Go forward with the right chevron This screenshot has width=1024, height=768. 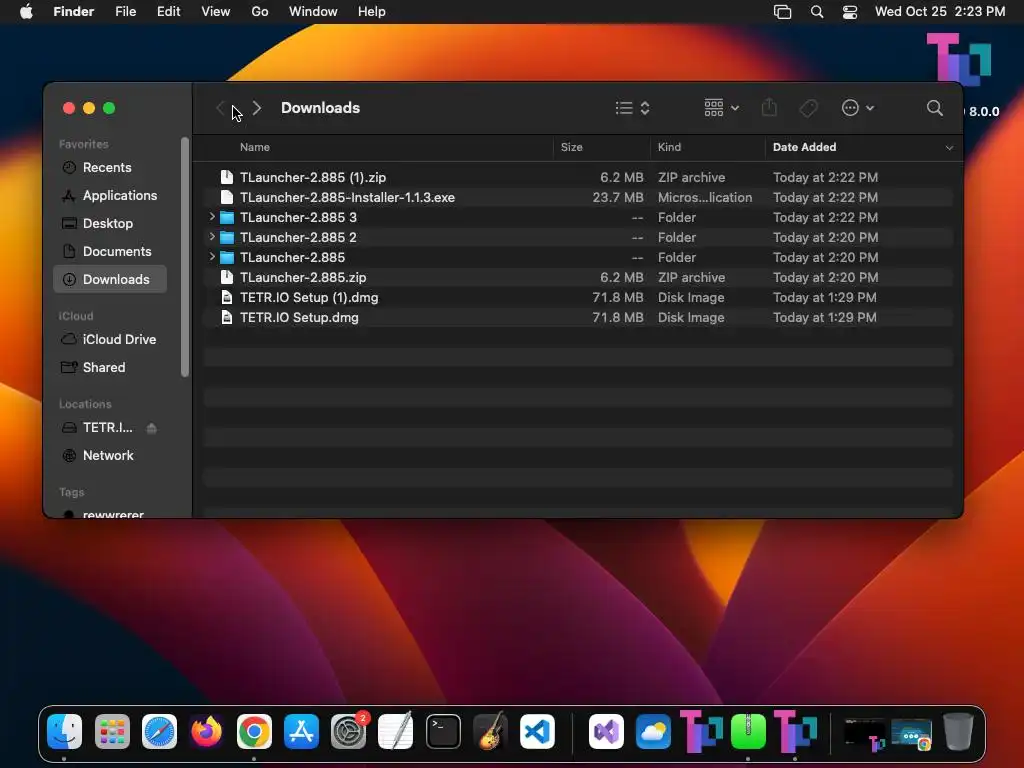(x=257, y=108)
